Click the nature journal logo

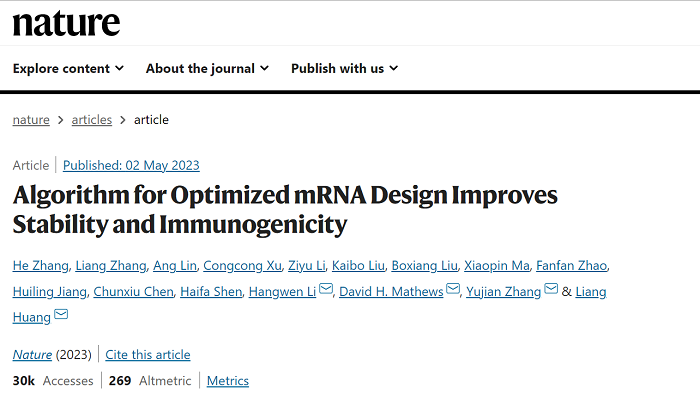click(x=66, y=23)
